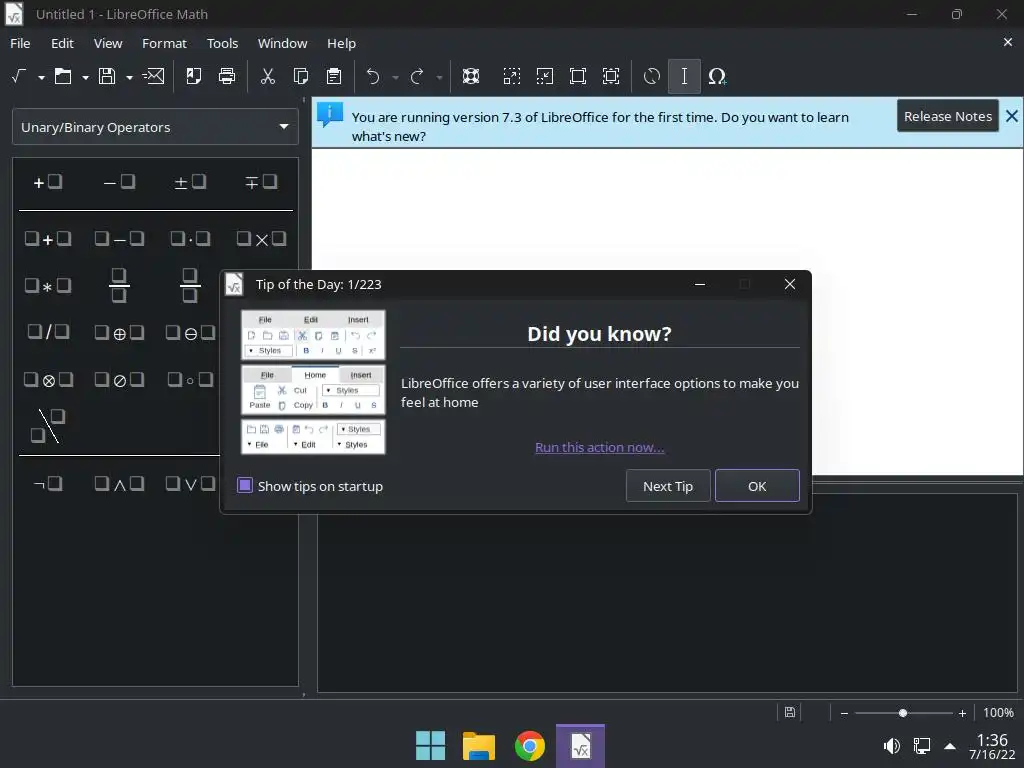This screenshot has height=768, width=1024.
Task: Click the Print icon
Action: click(x=227, y=76)
